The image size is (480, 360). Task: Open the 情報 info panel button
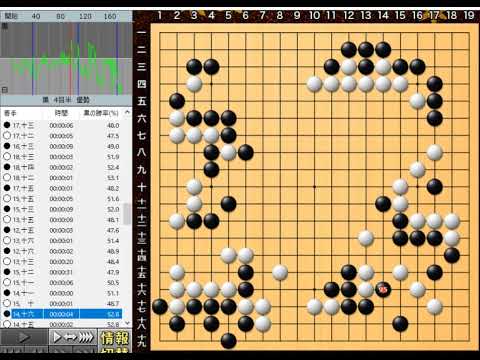click(115, 338)
